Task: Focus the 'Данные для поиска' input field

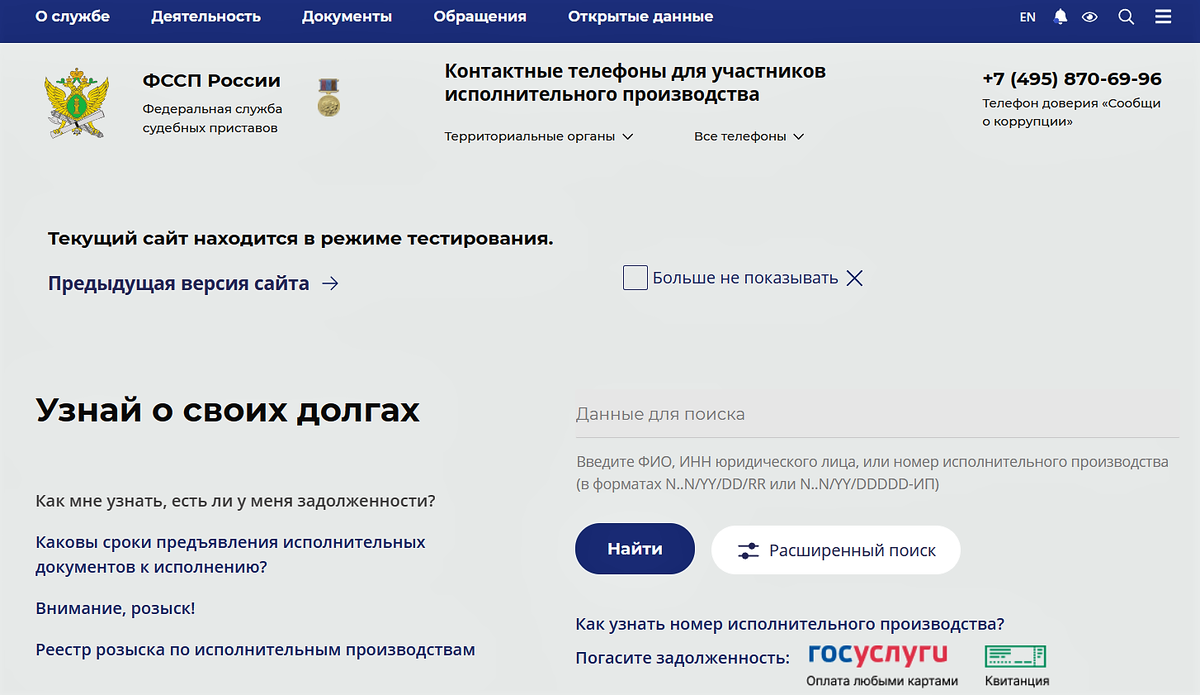Action: 877,414
